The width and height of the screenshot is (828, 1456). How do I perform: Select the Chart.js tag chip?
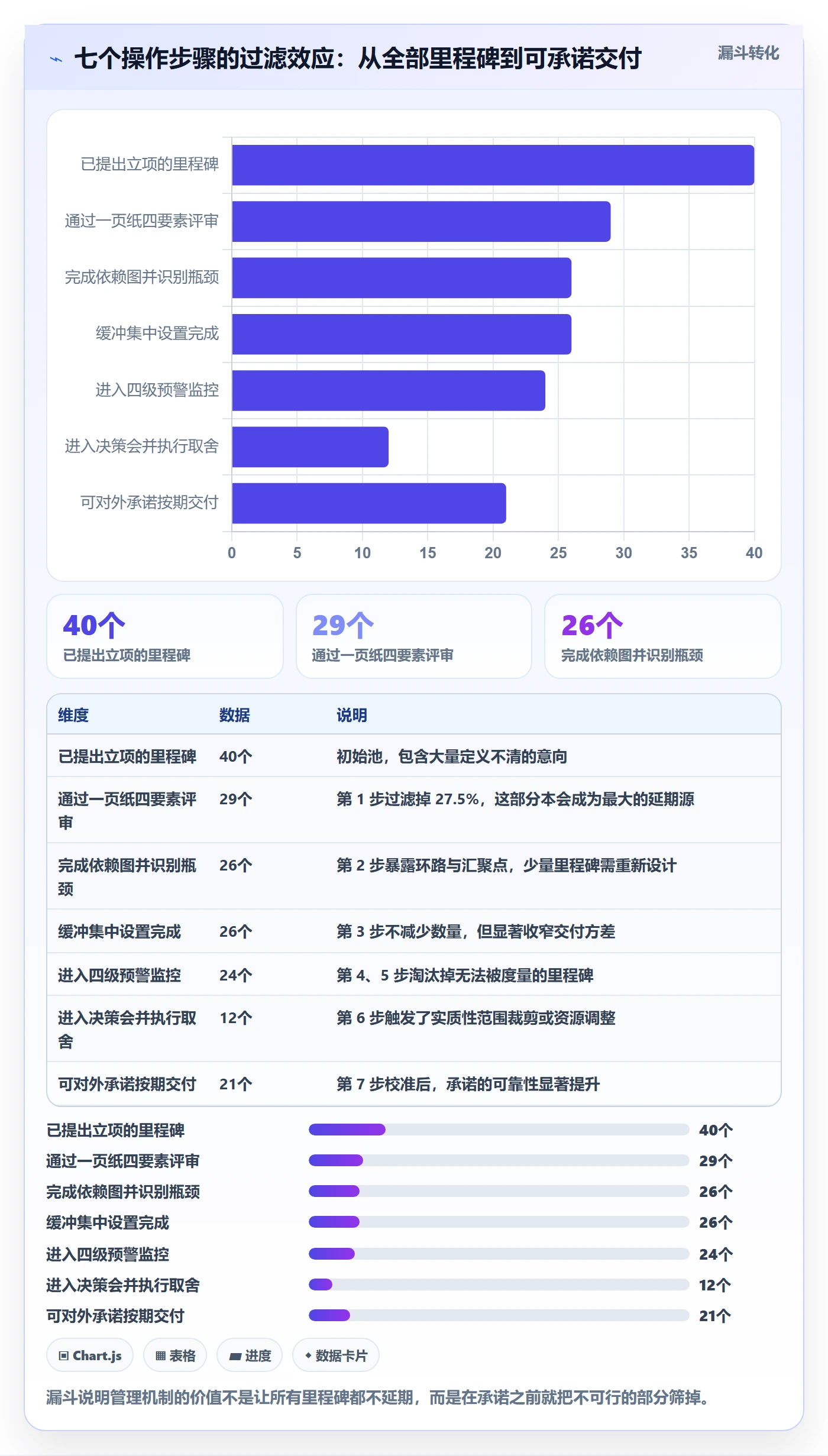coord(90,1355)
